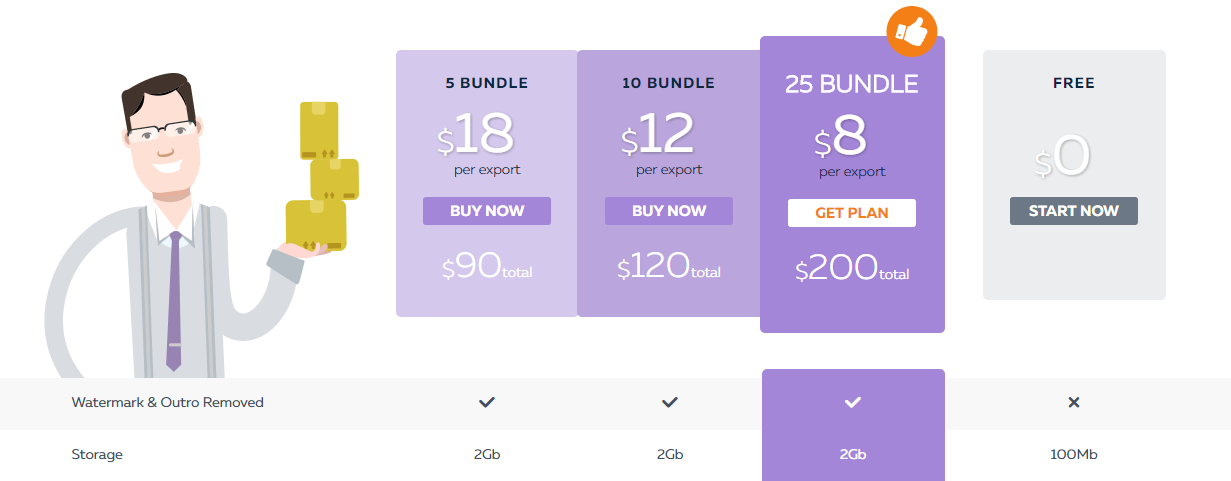Click the $90 total price text
Screen dimensions: 1231x481
(487, 267)
